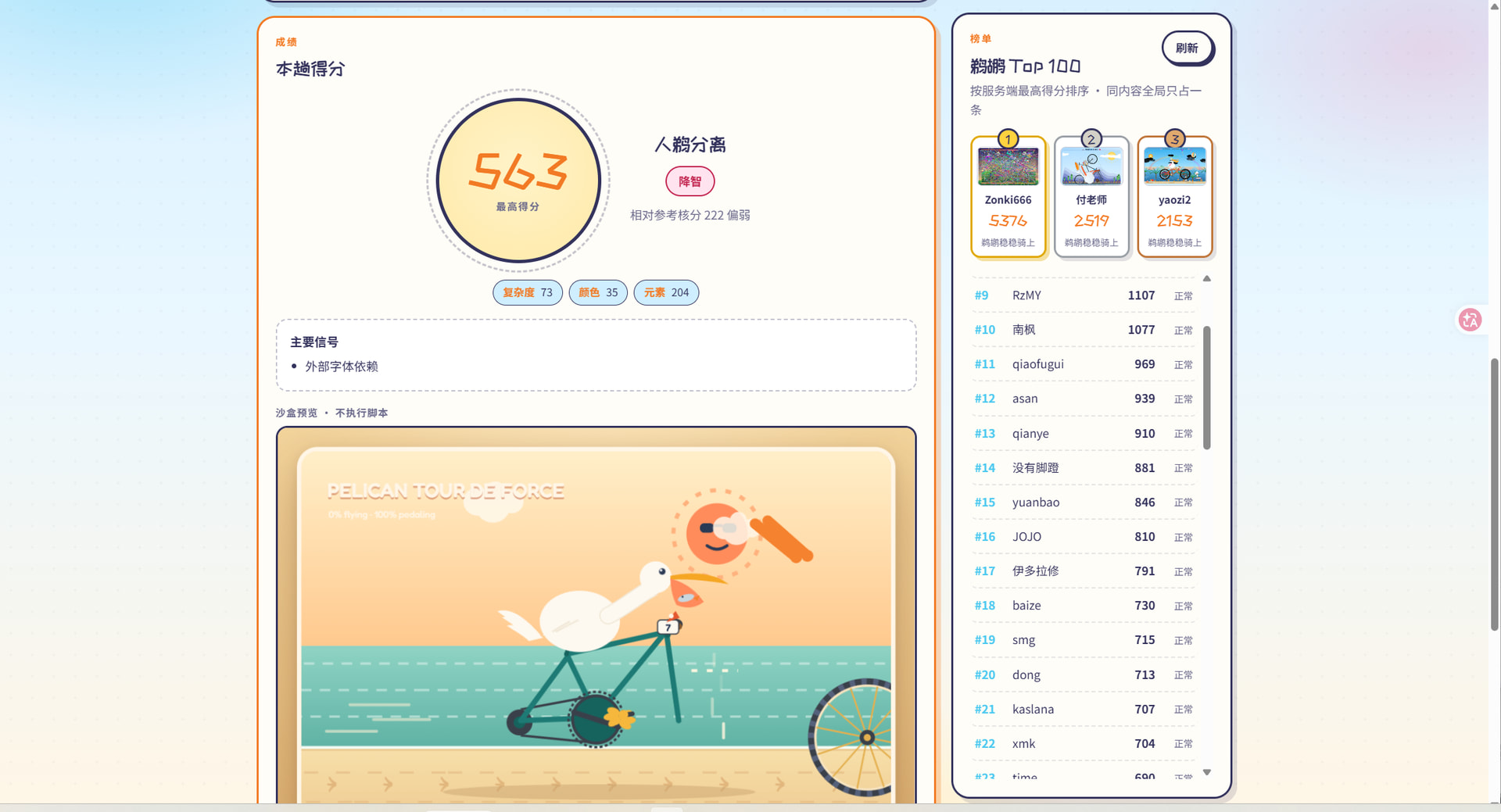Click 付老师's score 2519
The image size is (1501, 812).
pos(1091,221)
